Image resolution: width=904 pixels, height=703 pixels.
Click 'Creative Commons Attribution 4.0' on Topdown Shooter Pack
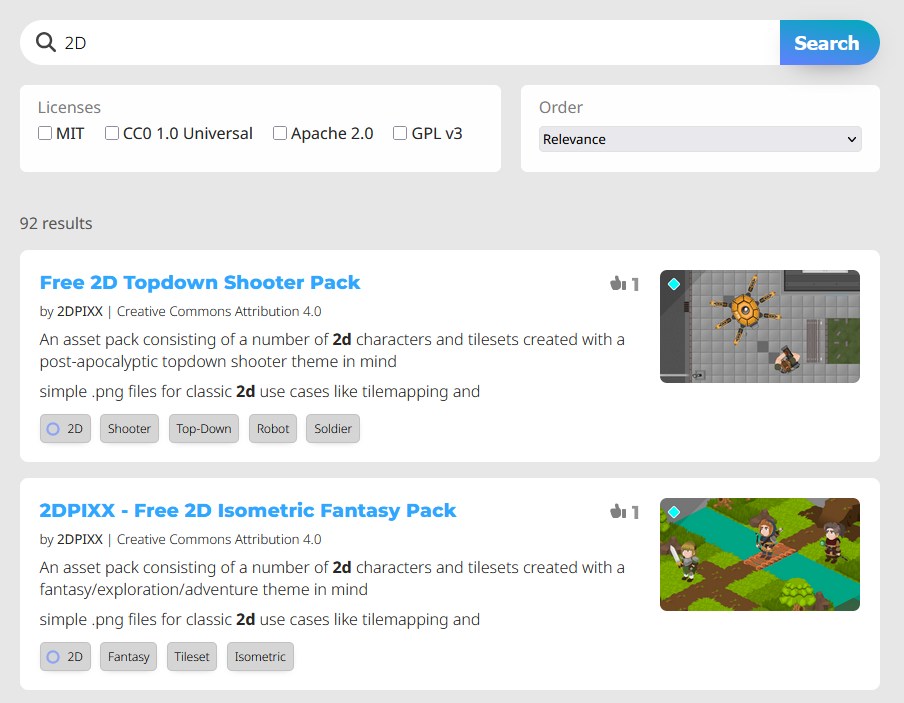pos(219,311)
